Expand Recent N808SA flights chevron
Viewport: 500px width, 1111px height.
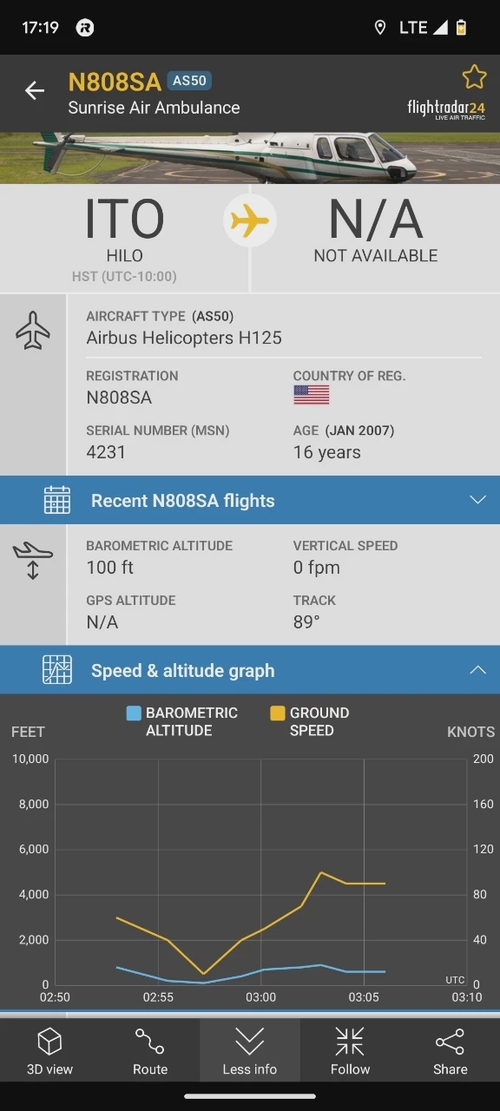point(478,500)
